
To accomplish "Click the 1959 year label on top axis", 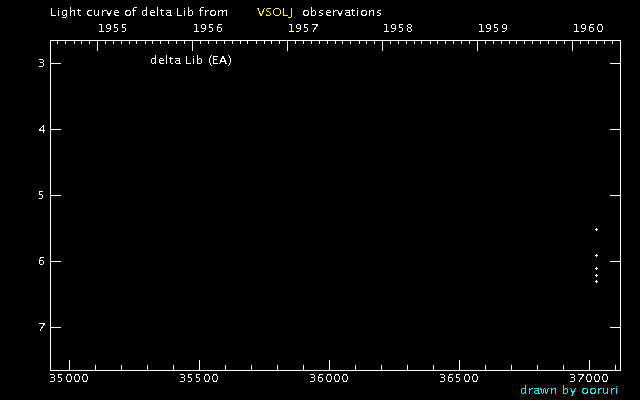I will pyautogui.click(x=493, y=28).
